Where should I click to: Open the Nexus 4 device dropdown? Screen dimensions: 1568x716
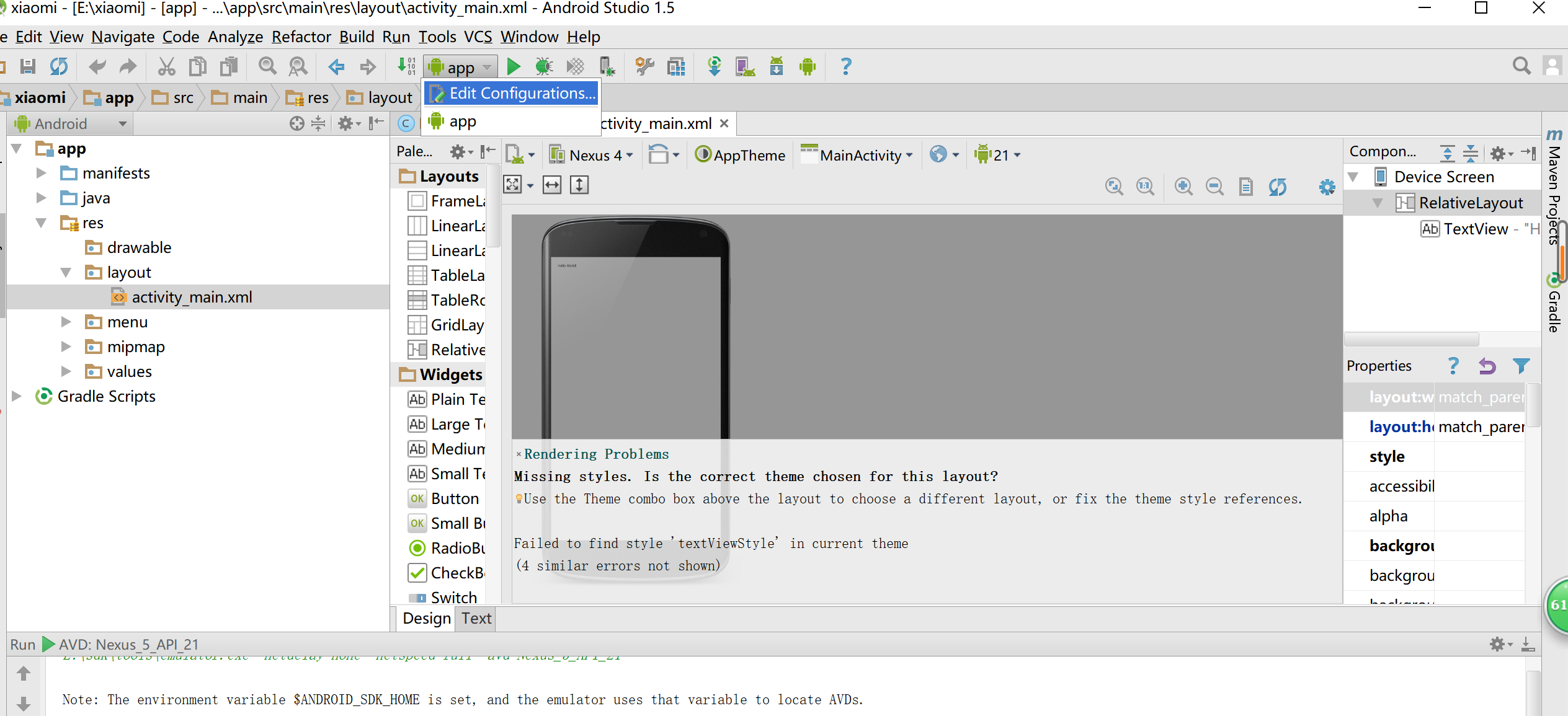point(591,155)
